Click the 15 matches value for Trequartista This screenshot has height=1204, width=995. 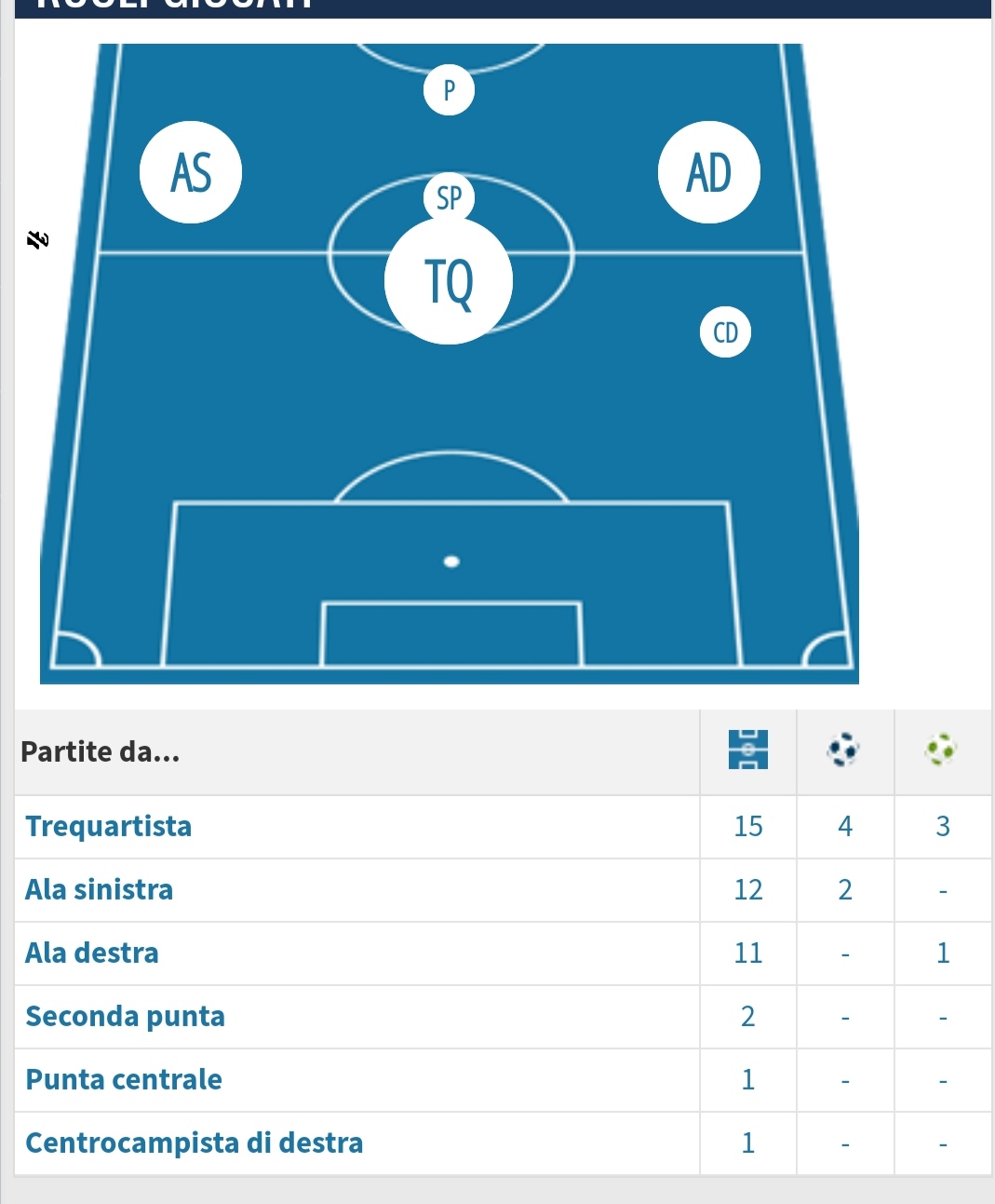(748, 826)
